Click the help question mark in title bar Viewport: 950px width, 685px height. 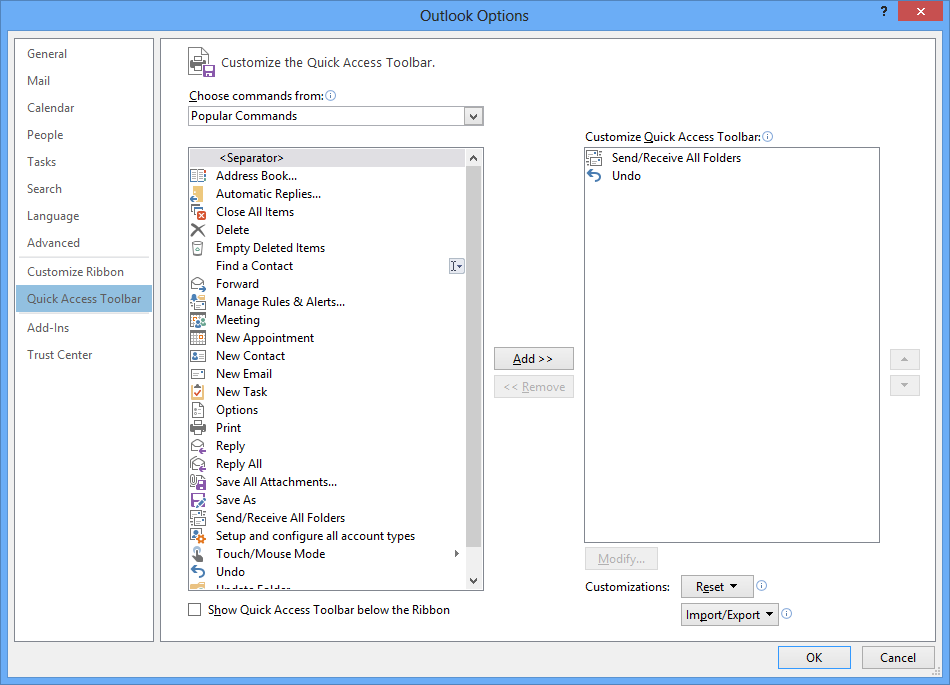884,12
